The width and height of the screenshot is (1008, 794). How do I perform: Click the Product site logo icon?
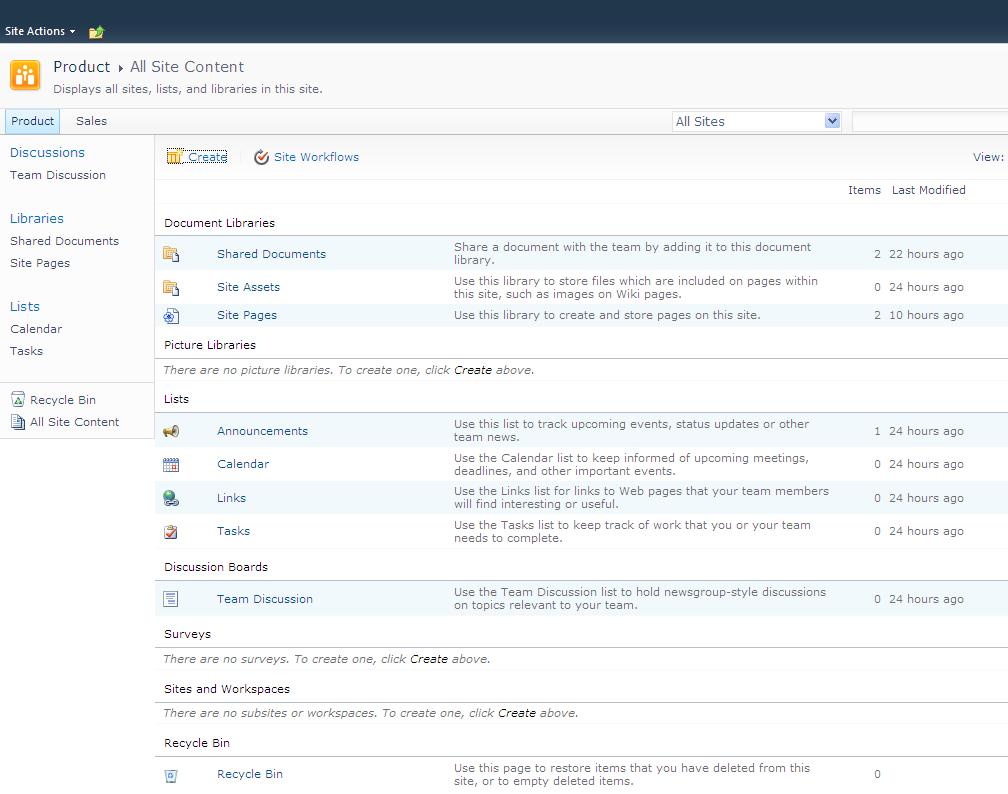24,74
